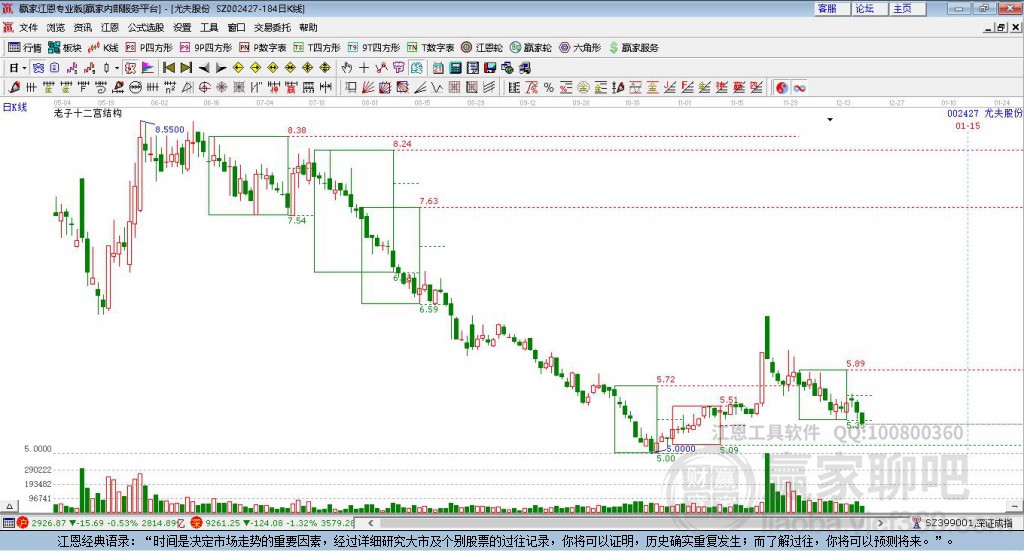Screen dimensions: 1024x551
Task: Open the 9P四方形 tool
Action: click(x=205, y=48)
